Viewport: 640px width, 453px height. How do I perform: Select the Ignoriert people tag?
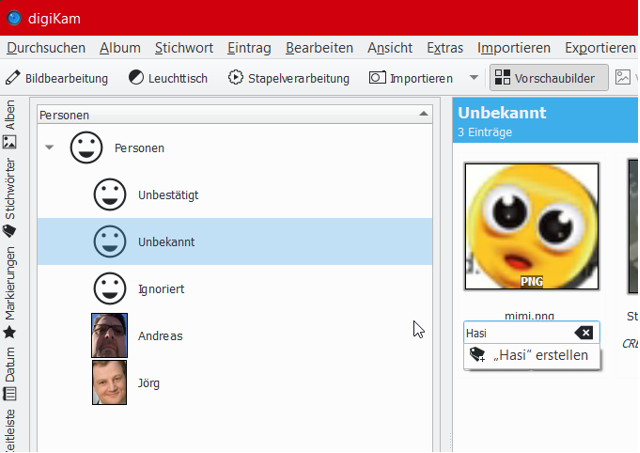coord(160,289)
